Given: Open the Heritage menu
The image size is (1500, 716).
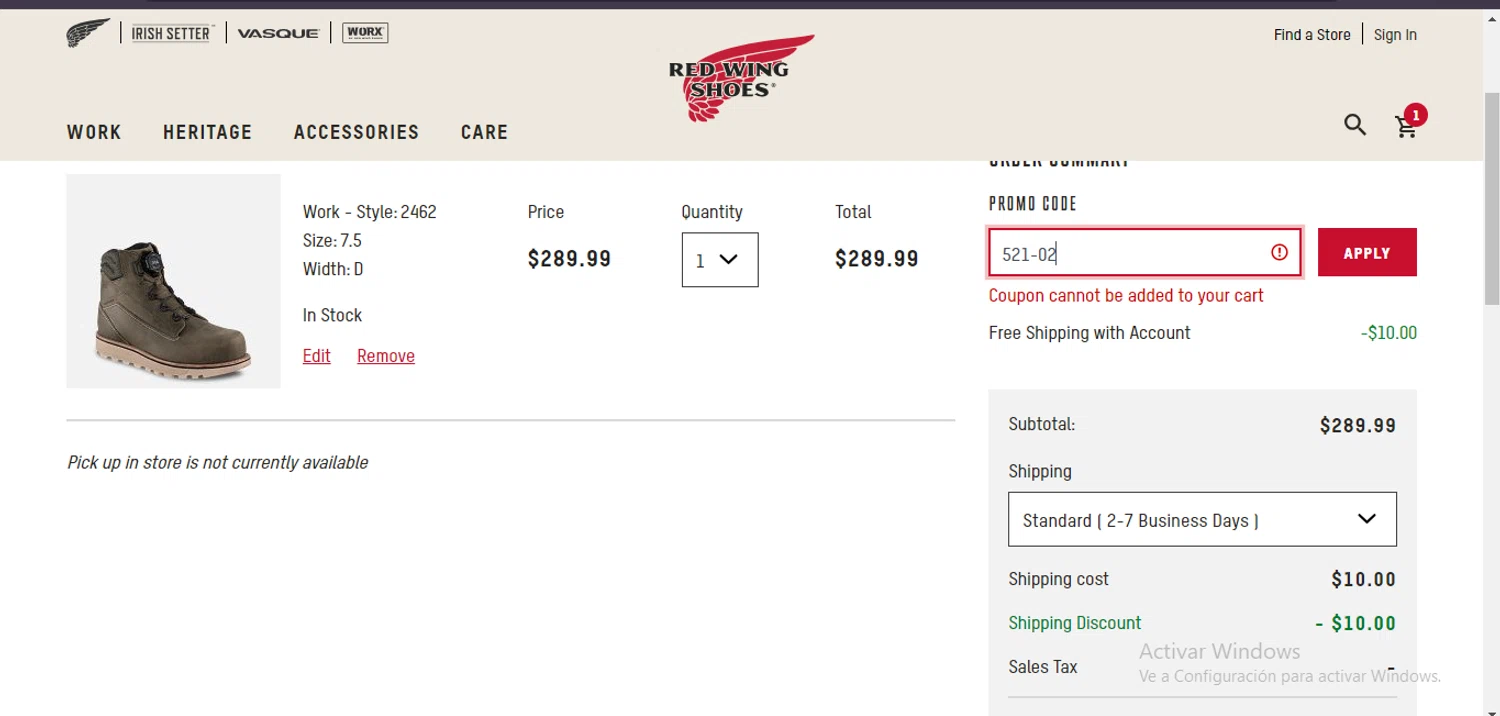Looking at the screenshot, I should coord(208,132).
